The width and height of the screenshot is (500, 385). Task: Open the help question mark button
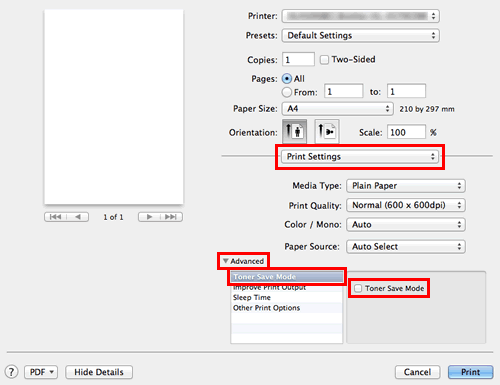coord(11,372)
